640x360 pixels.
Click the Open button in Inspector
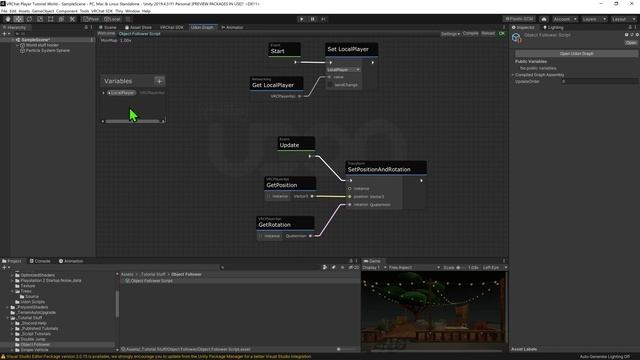pos(631,42)
